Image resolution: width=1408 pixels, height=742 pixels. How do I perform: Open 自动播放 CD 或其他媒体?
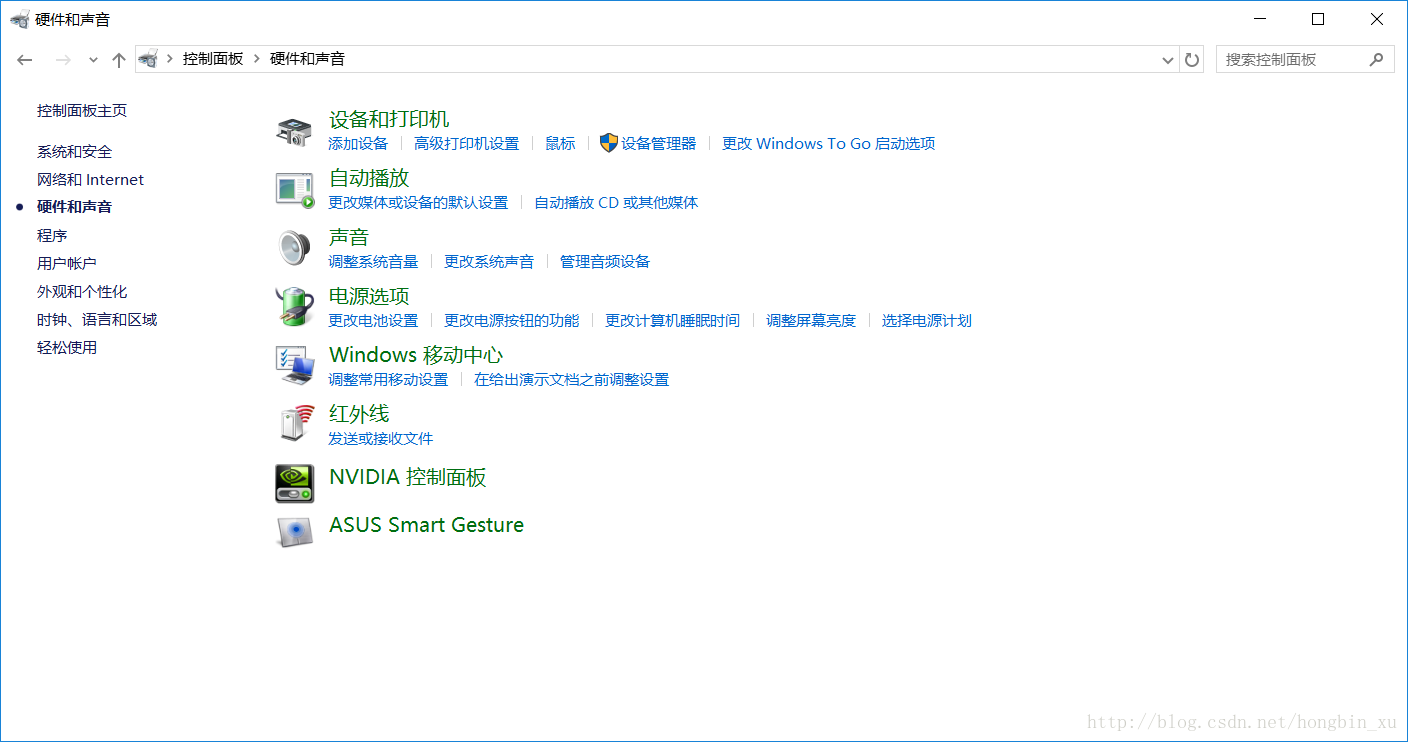pyautogui.click(x=616, y=203)
